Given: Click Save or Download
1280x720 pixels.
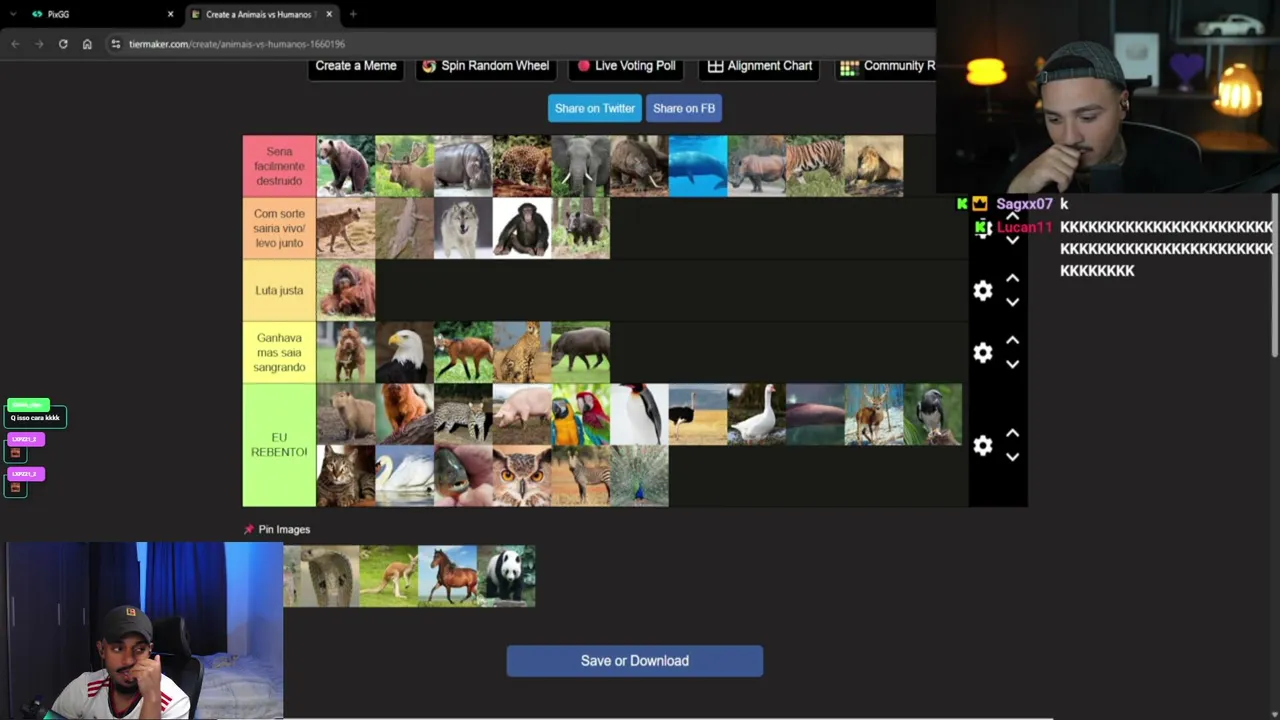Looking at the screenshot, I should 635,661.
